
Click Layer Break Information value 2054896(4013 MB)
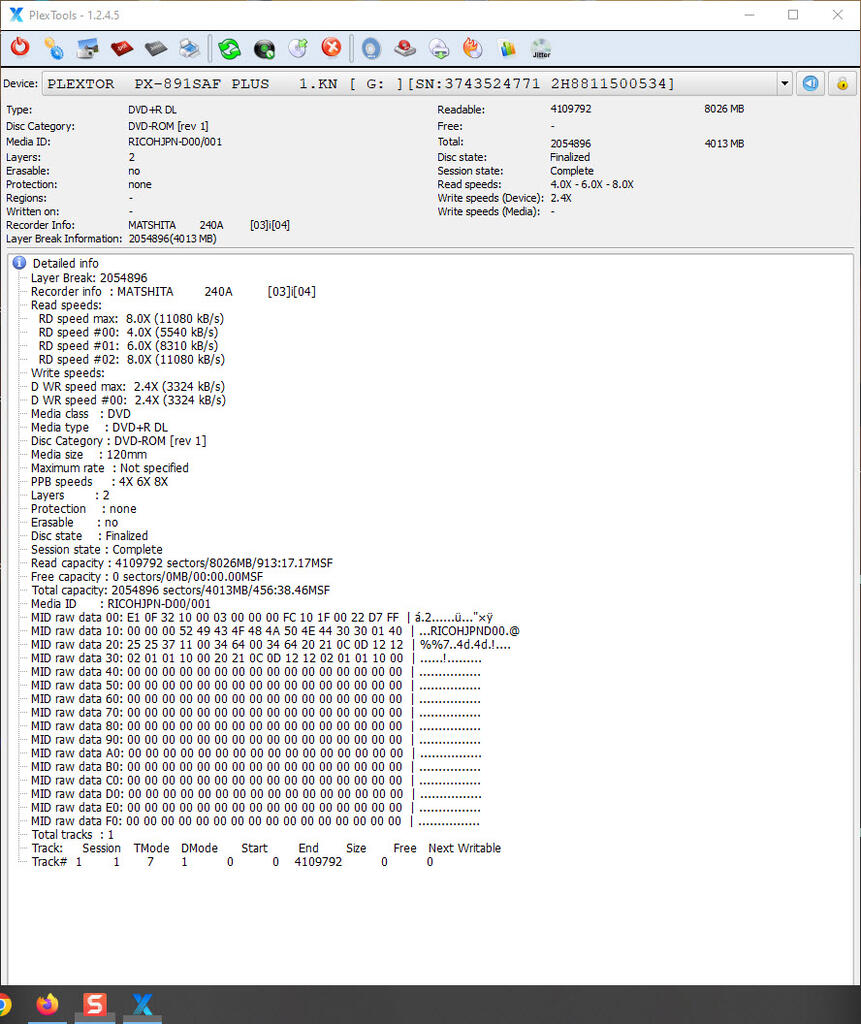[x=172, y=239]
